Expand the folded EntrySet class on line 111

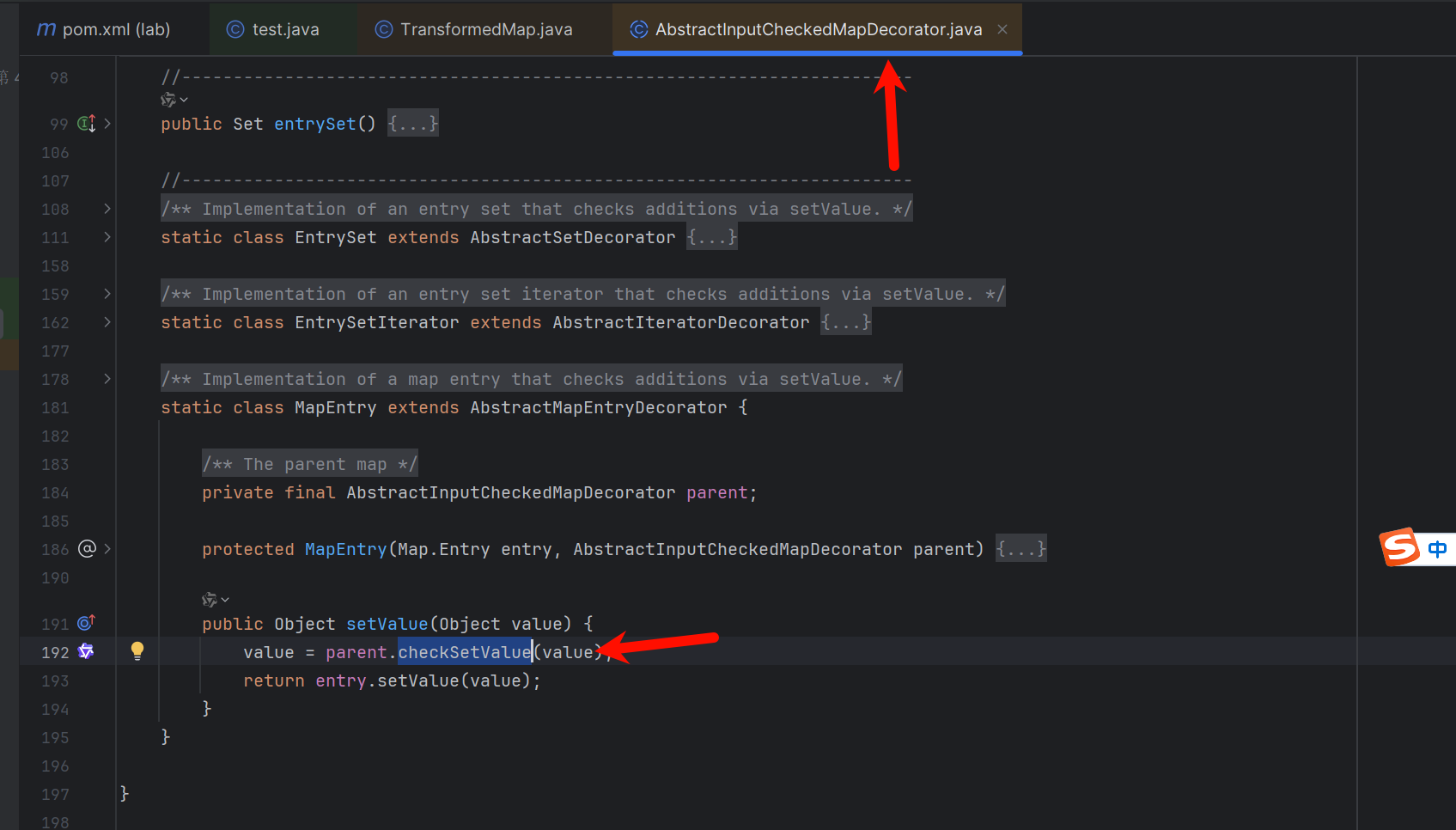(x=107, y=237)
